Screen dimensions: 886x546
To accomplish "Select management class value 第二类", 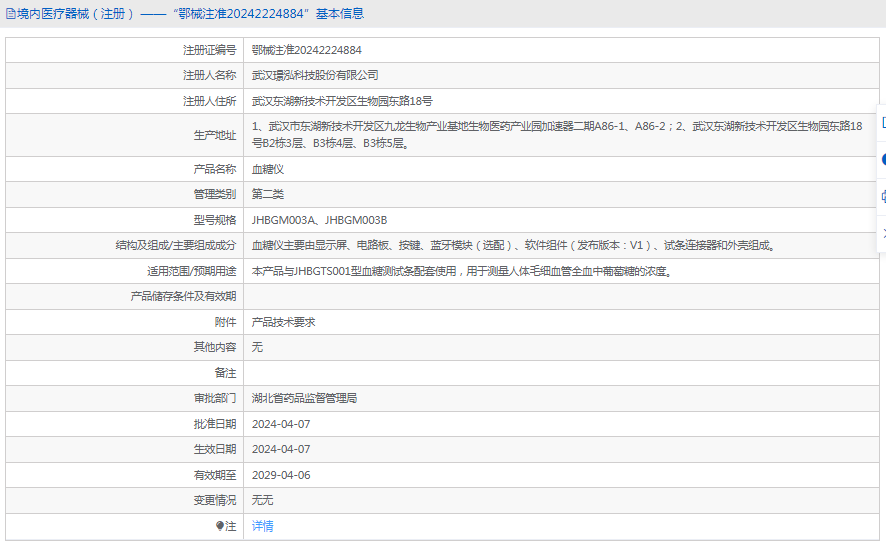I will [268, 194].
